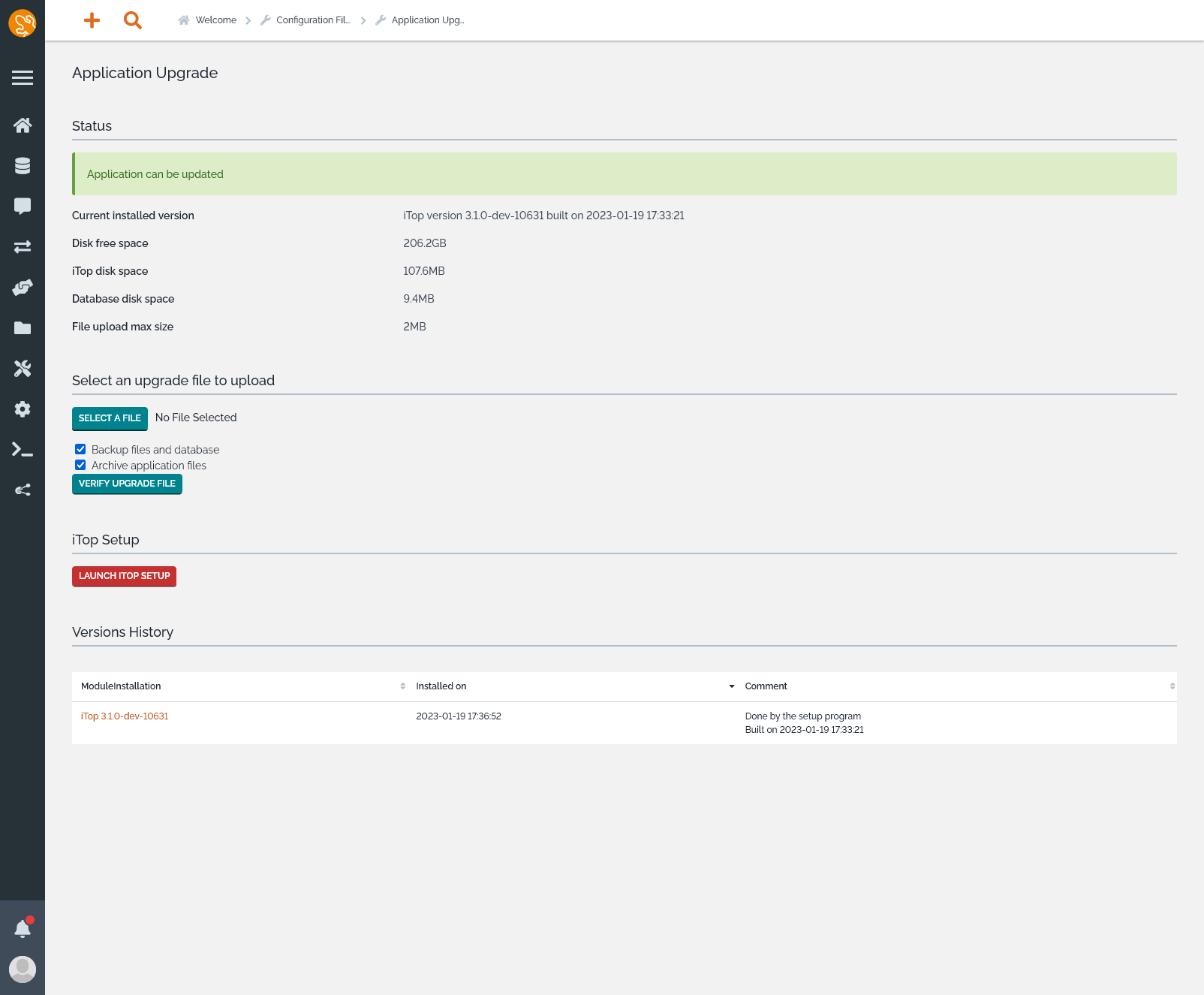Sort by ModuleInstallation column
Viewport: 1204px width, 995px height.
121,686
